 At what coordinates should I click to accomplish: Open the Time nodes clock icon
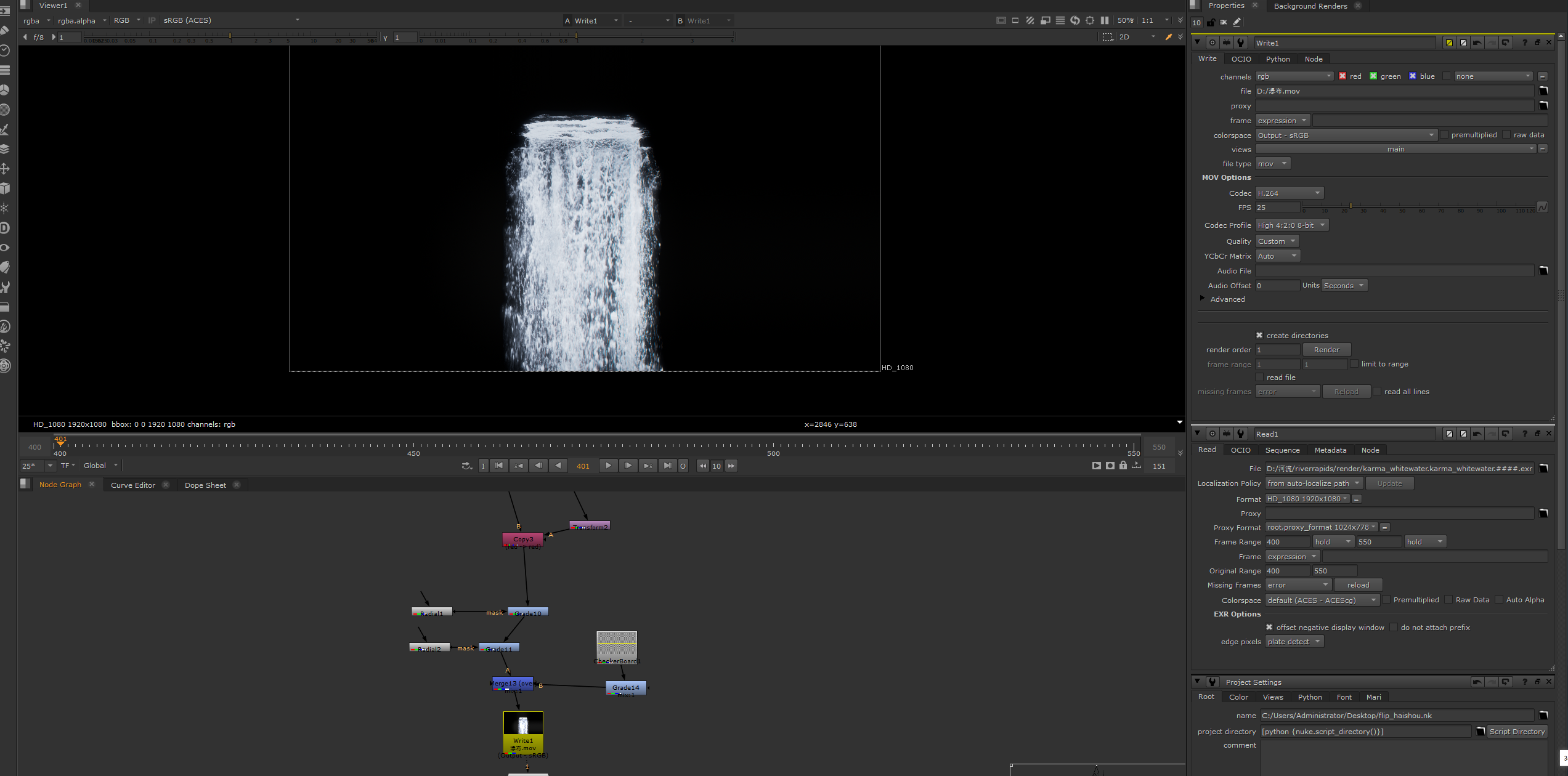click(x=6, y=49)
